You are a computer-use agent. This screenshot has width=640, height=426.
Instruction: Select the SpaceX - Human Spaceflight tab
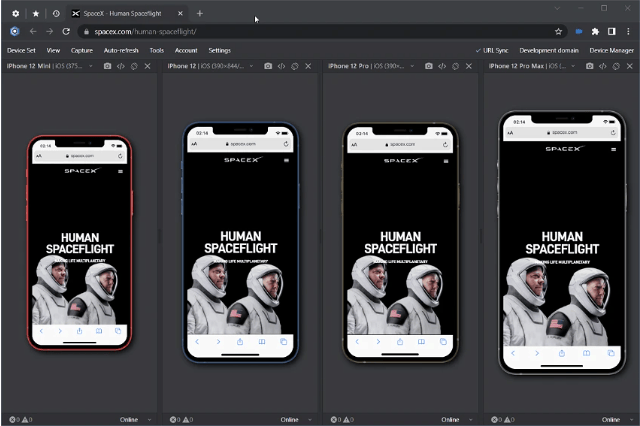tap(127, 13)
